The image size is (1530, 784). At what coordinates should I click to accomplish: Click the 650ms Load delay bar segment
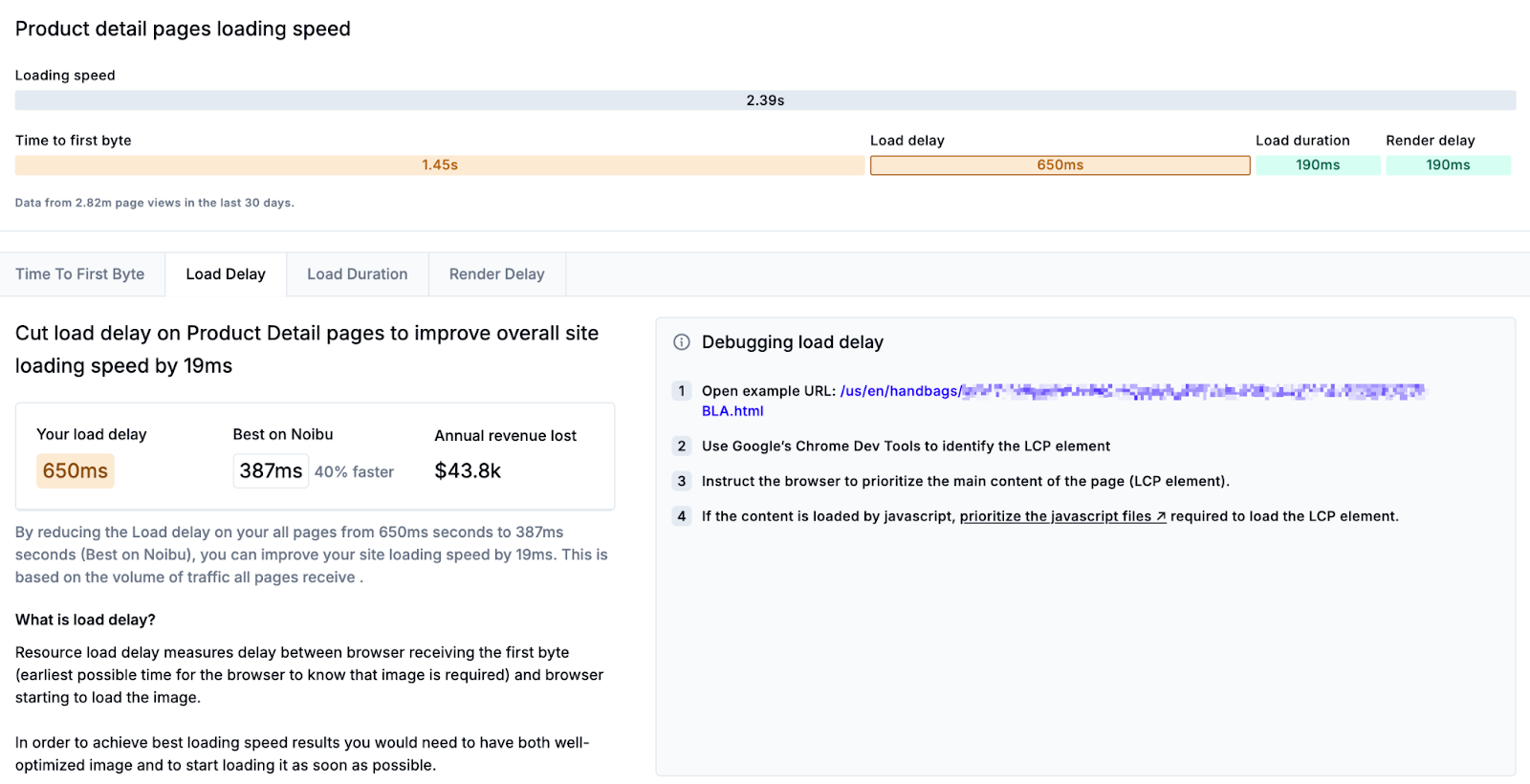[x=1060, y=165]
